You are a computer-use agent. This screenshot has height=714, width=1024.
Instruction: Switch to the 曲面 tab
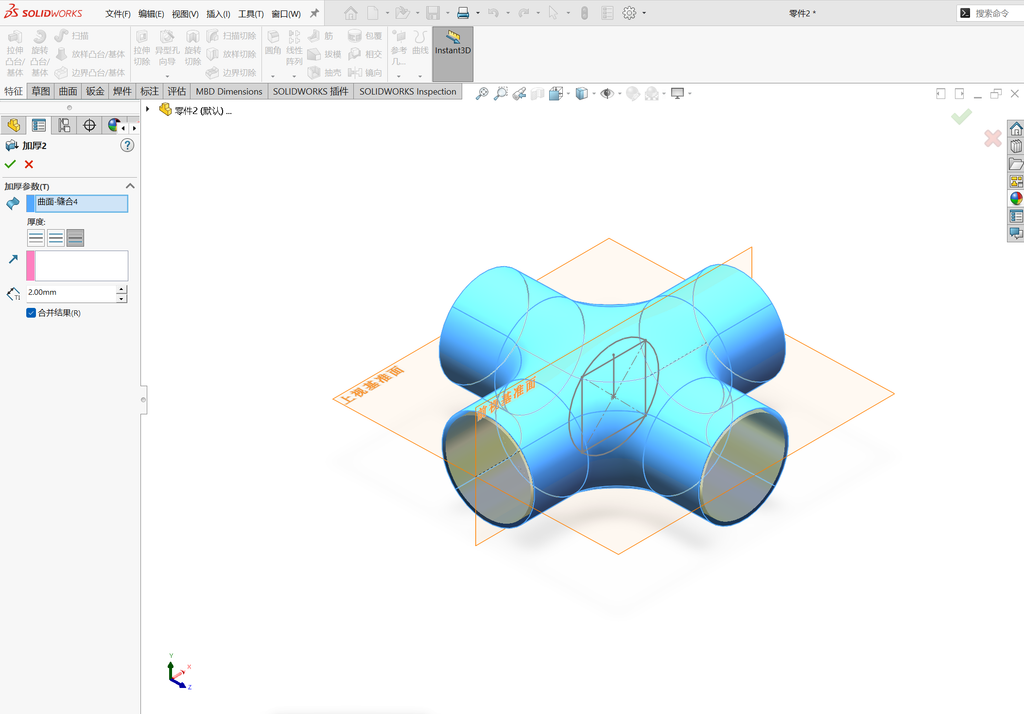67,91
